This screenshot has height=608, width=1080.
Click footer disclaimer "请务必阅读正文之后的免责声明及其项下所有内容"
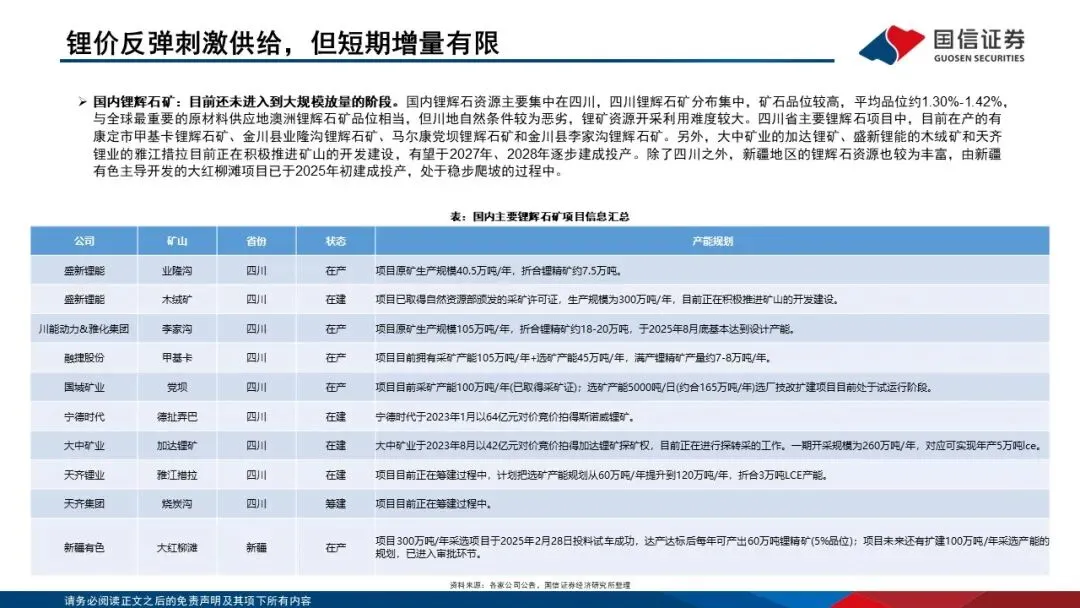187,600
